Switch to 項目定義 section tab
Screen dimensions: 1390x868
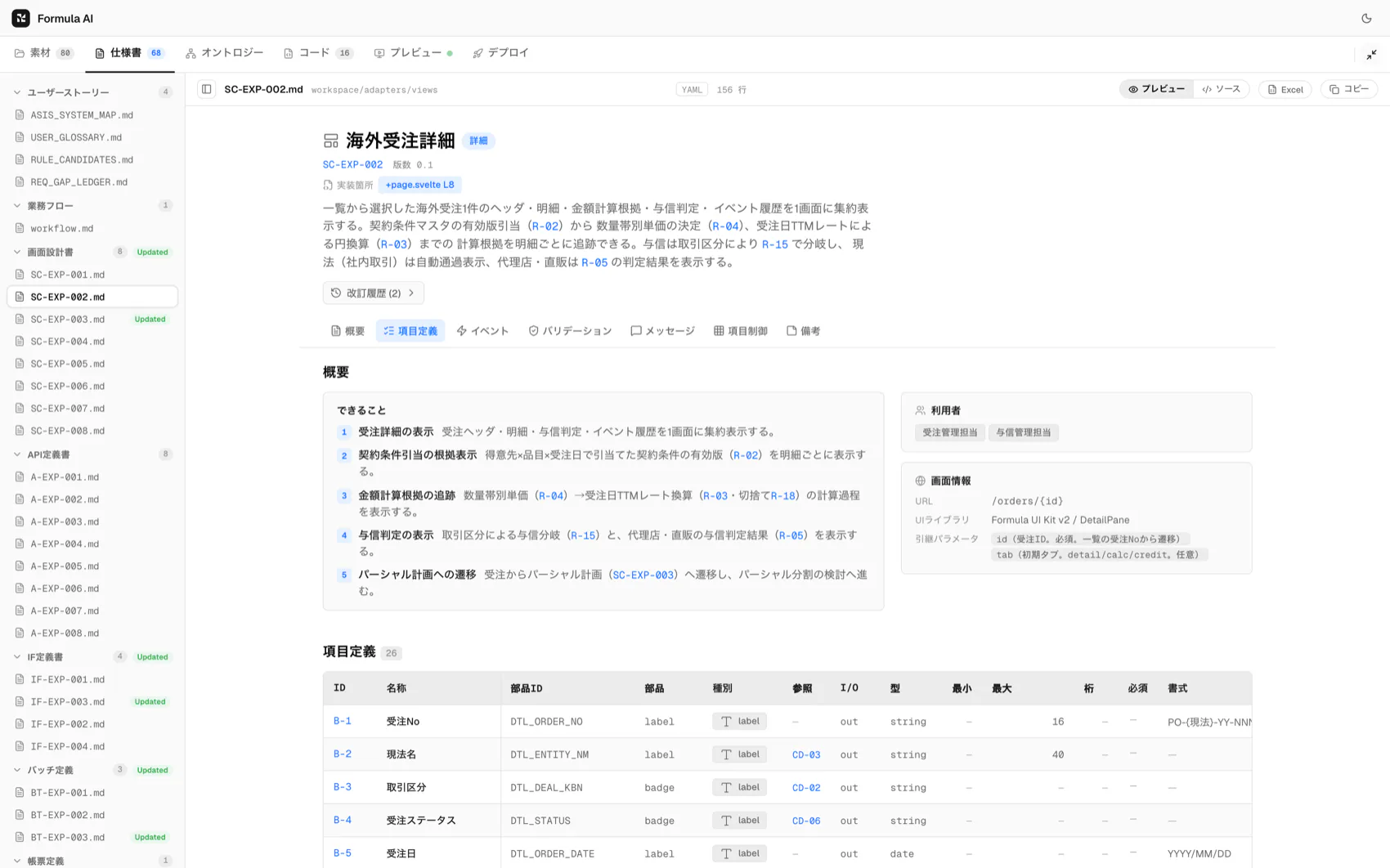point(410,331)
